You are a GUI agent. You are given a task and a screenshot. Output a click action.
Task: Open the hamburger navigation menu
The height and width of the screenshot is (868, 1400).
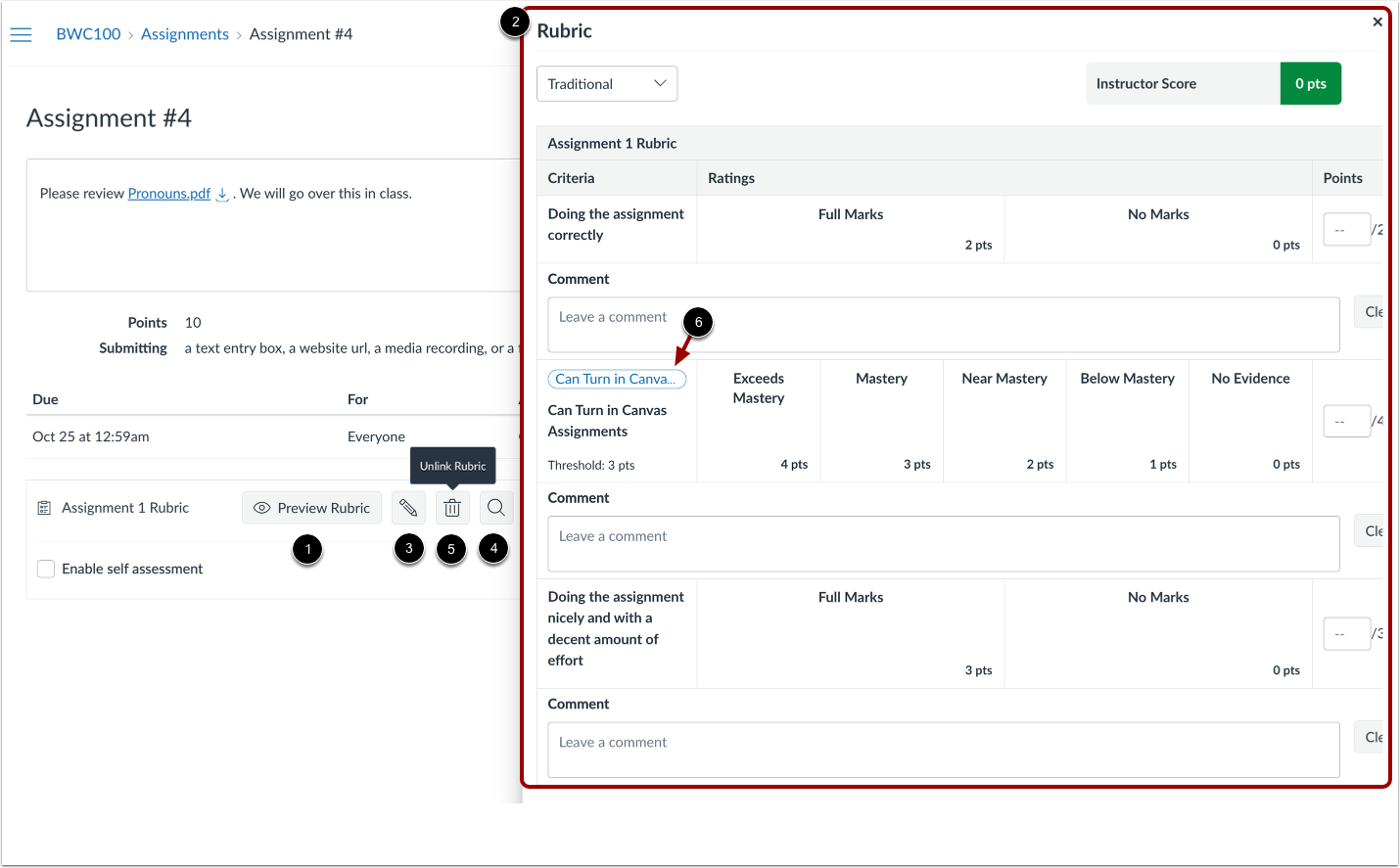pos(21,34)
